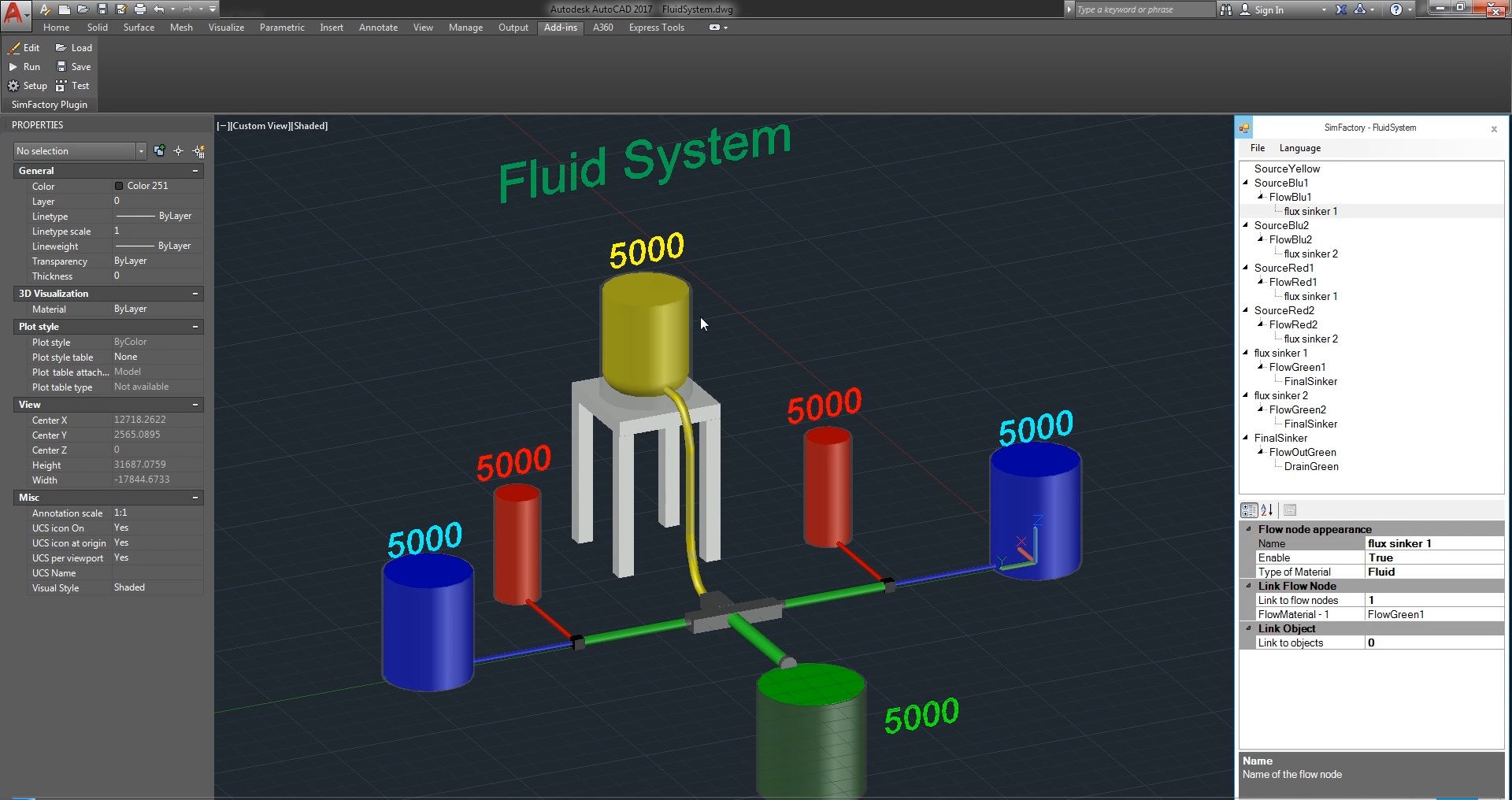Image resolution: width=1512 pixels, height=800 pixels.
Task: Switch property grid to categorized view
Action: click(x=1249, y=510)
